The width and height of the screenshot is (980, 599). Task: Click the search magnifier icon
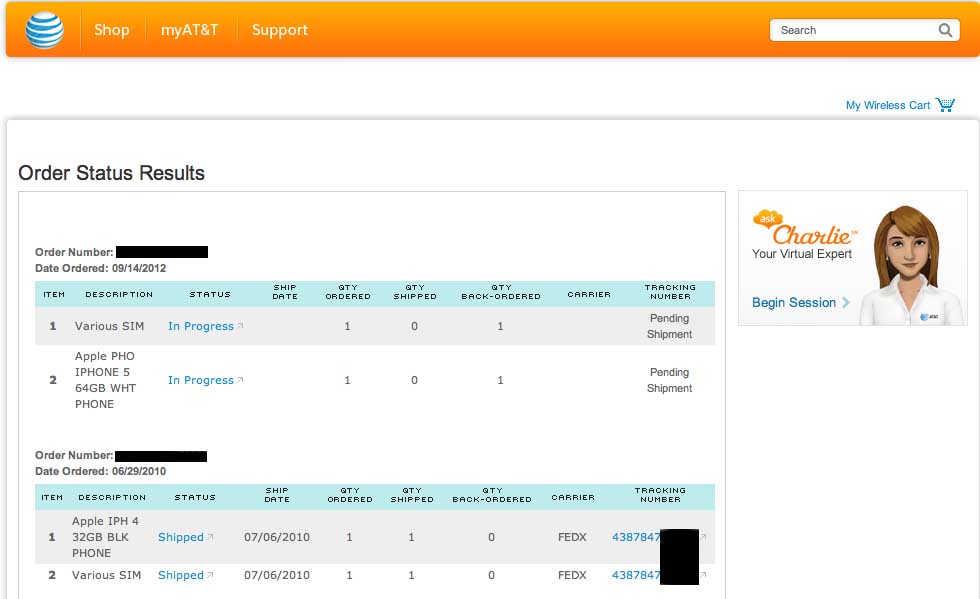pyautogui.click(x=945, y=30)
